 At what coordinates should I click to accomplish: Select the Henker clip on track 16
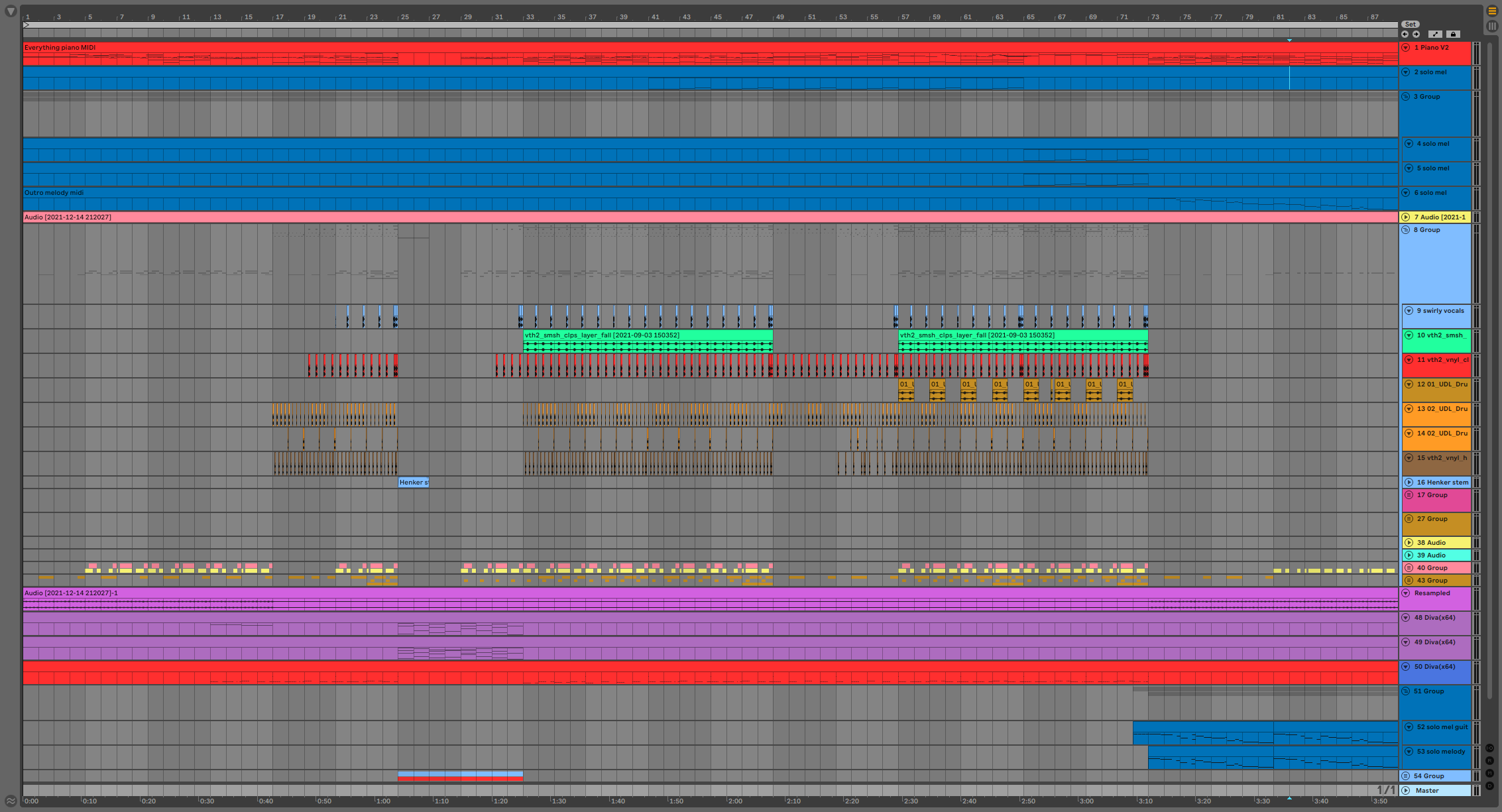pos(413,483)
